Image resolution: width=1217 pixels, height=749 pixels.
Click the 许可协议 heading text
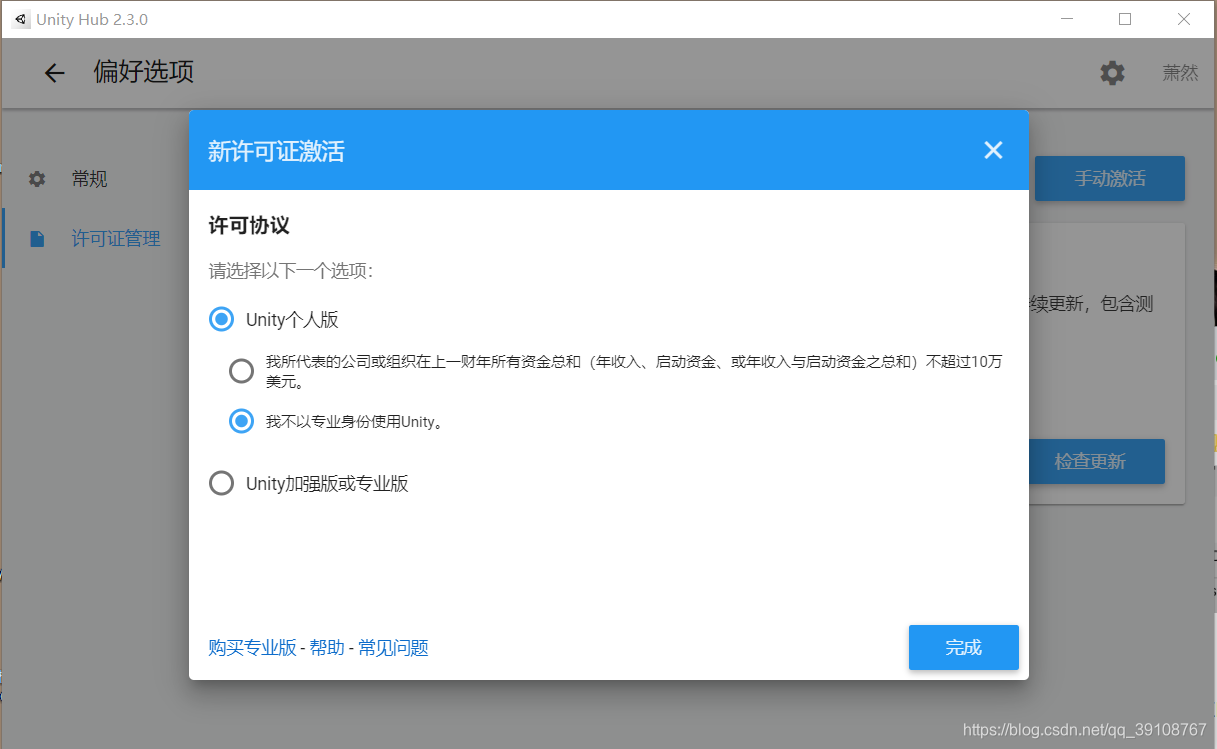point(249,226)
